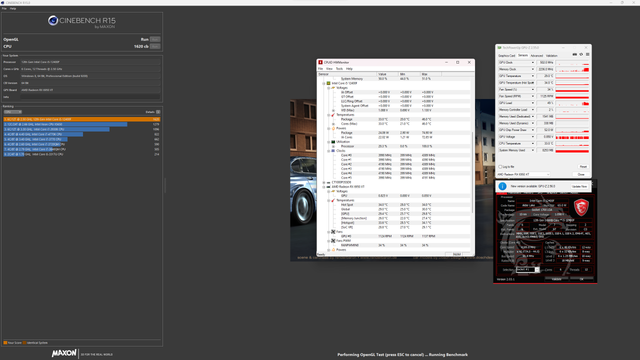This screenshot has height=360, width=640.
Task: Switch to the Advanced tab in GPU-Z
Action: (536, 56)
